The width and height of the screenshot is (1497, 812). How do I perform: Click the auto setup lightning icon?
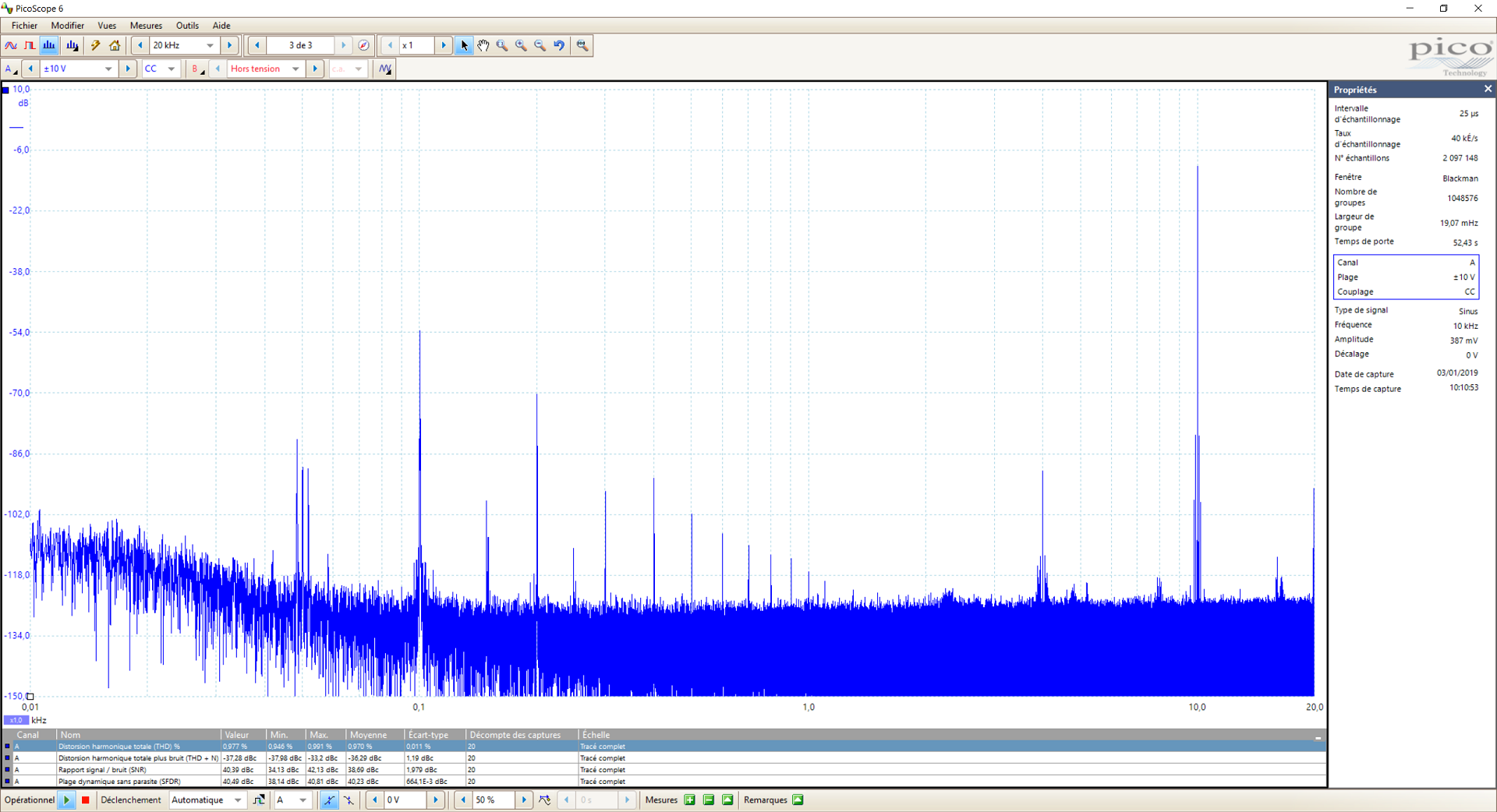pyautogui.click(x=96, y=45)
